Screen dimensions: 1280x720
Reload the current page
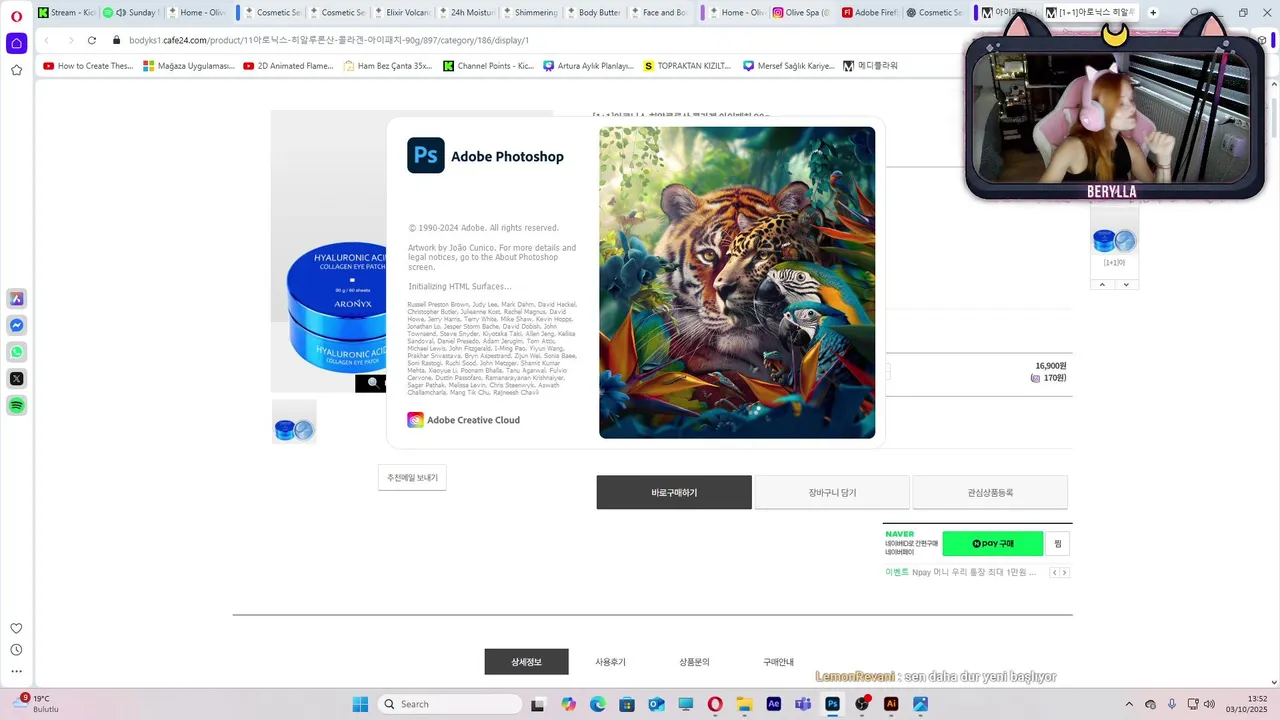click(92, 40)
